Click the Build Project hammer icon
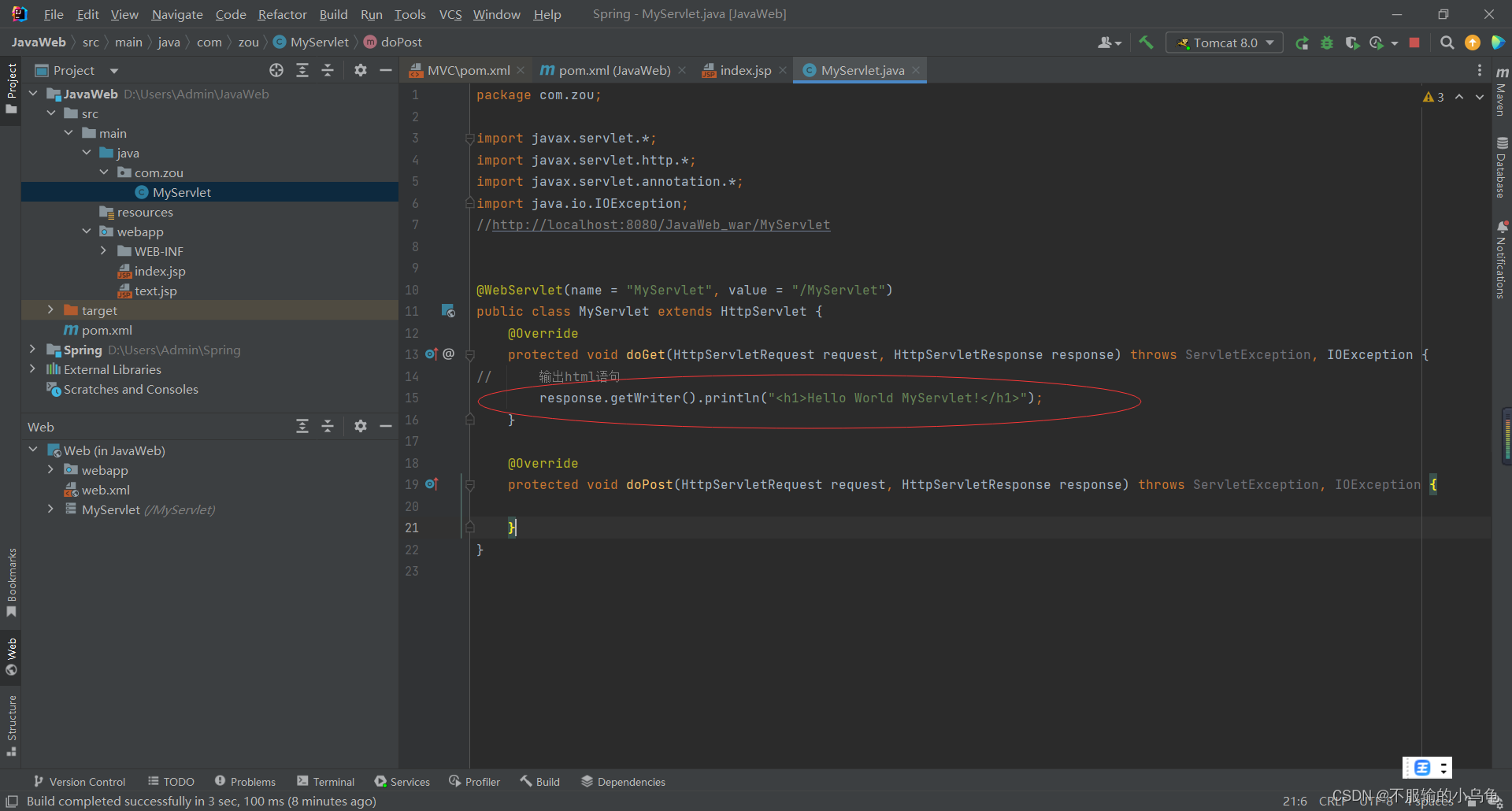 [1146, 43]
